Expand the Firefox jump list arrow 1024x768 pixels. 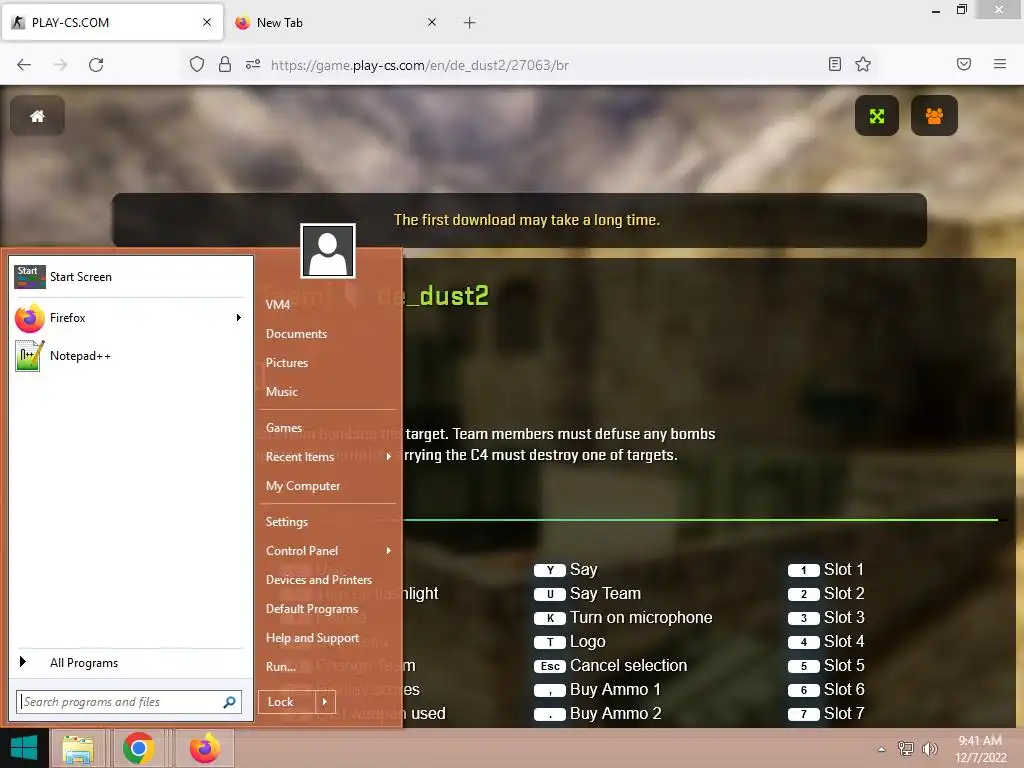[239, 318]
